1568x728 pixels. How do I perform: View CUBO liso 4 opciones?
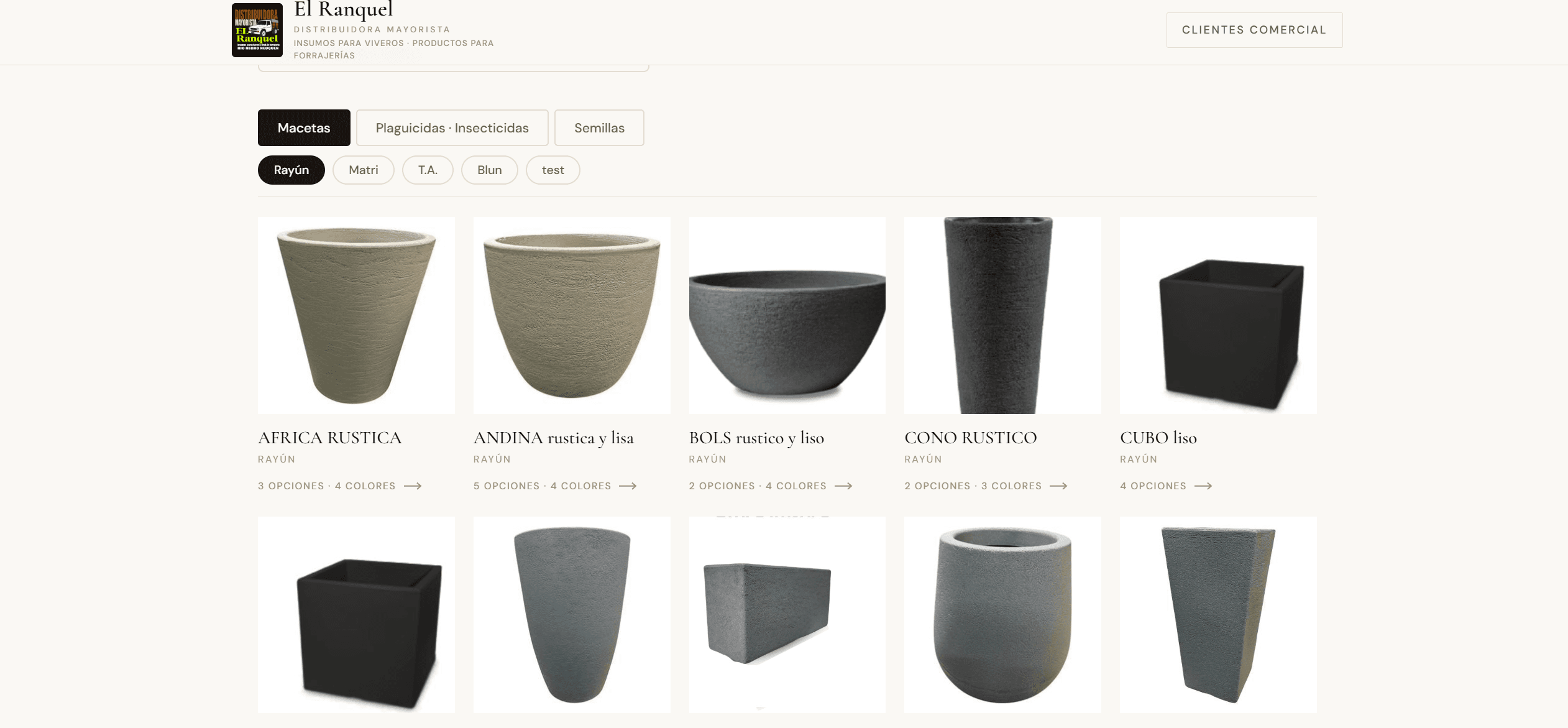point(1153,486)
